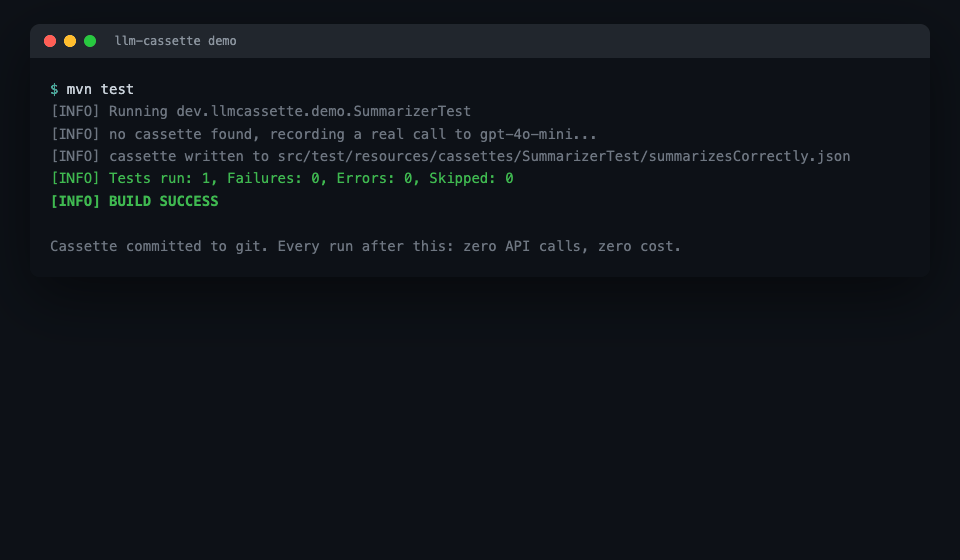
Task: Click the llm-cassette demo window title
Action: pos(175,41)
